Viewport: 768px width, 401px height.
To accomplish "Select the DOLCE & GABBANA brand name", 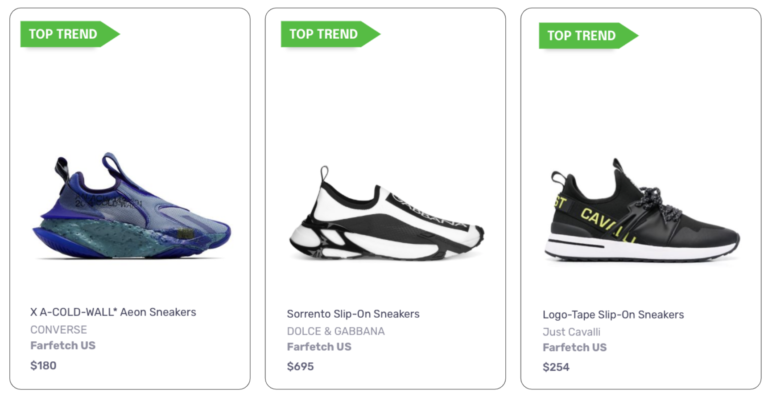I will (x=335, y=331).
